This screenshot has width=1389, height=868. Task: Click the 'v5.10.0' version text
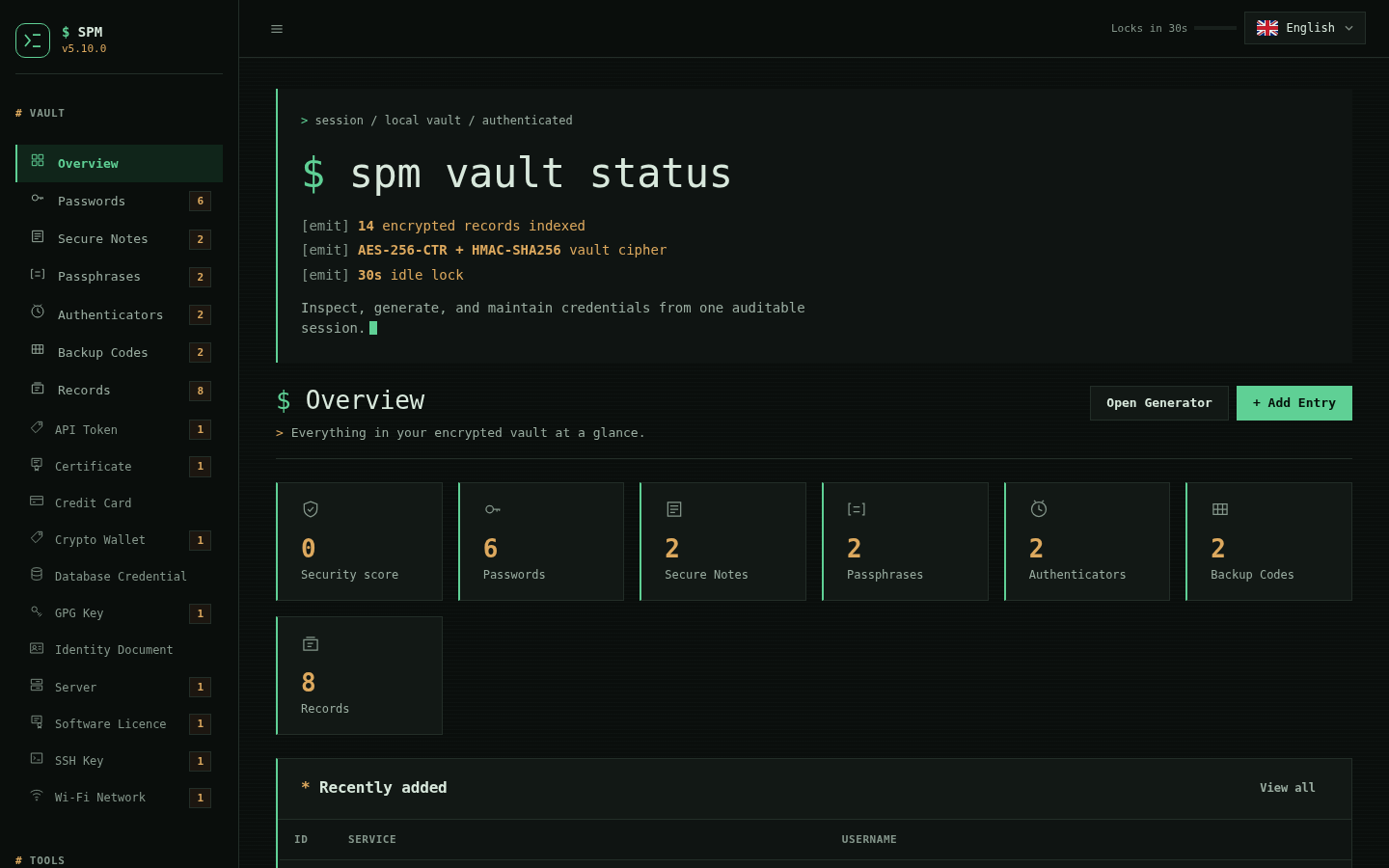coord(84,48)
